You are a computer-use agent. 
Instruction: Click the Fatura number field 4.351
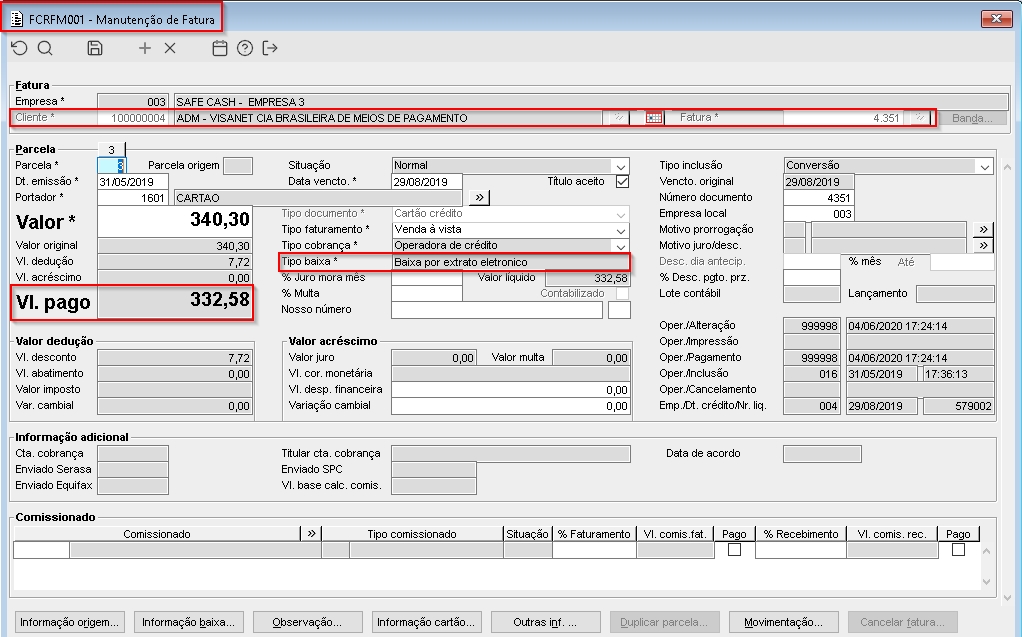(842, 118)
